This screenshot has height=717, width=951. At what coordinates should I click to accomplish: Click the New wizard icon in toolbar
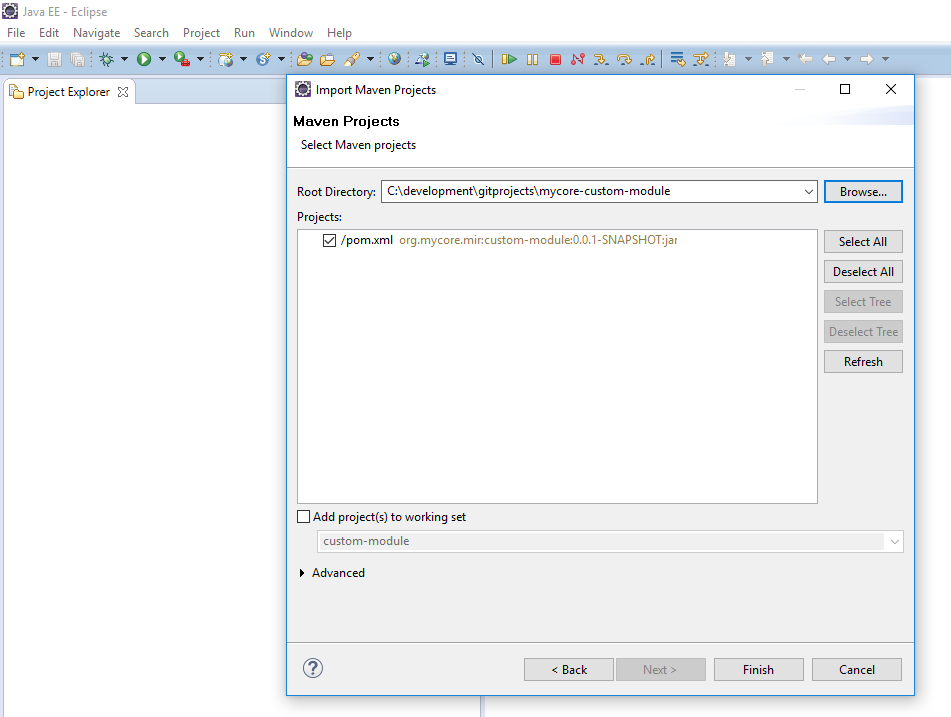pos(17,59)
